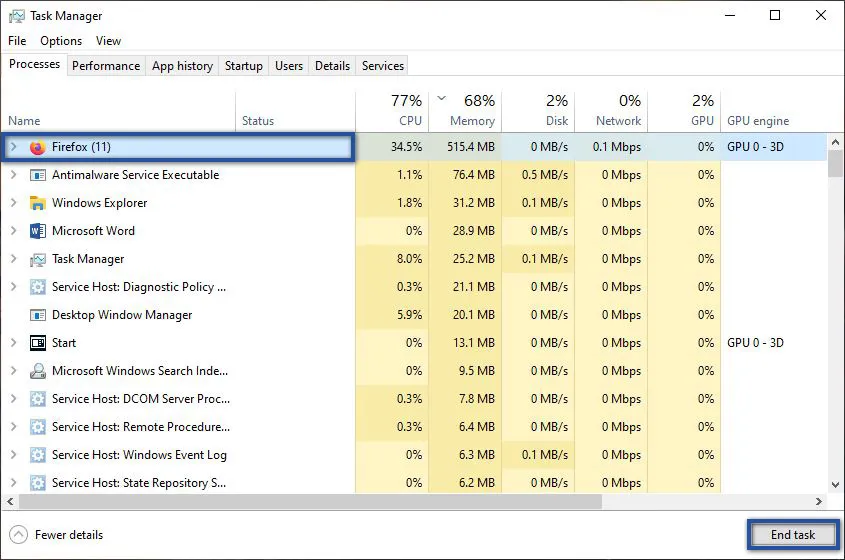This screenshot has height=560, width=845.
Task: Click the Antimalware disk value 0.5 MB/s
Action: 545,175
